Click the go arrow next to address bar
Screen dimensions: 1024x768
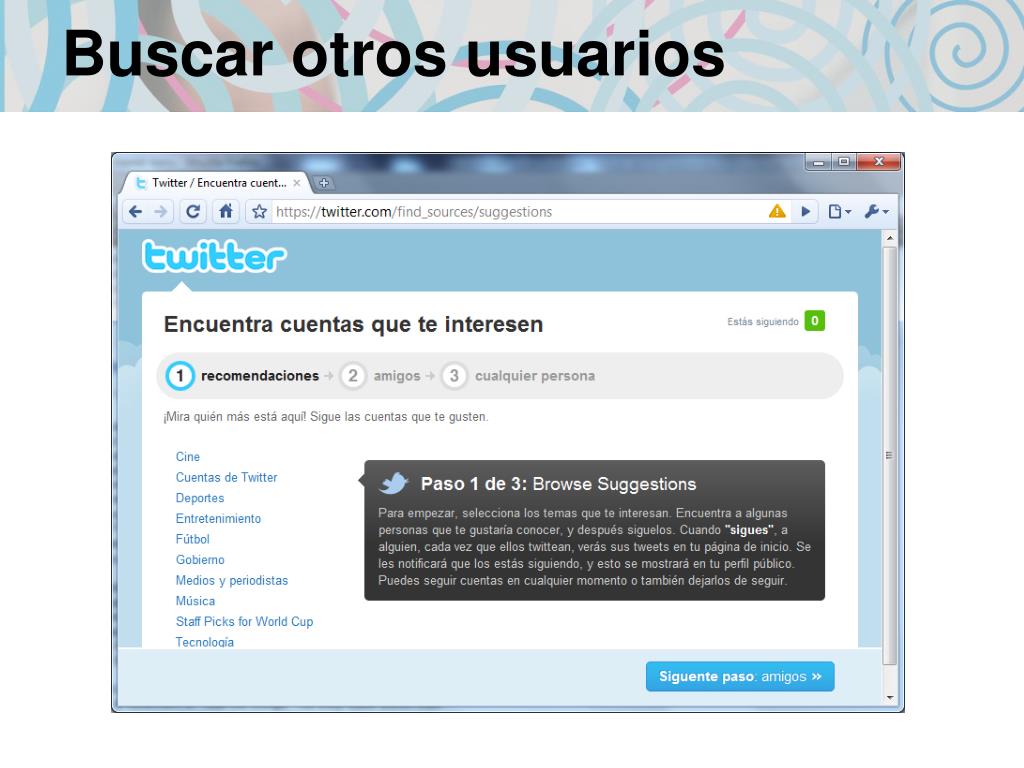[x=805, y=212]
